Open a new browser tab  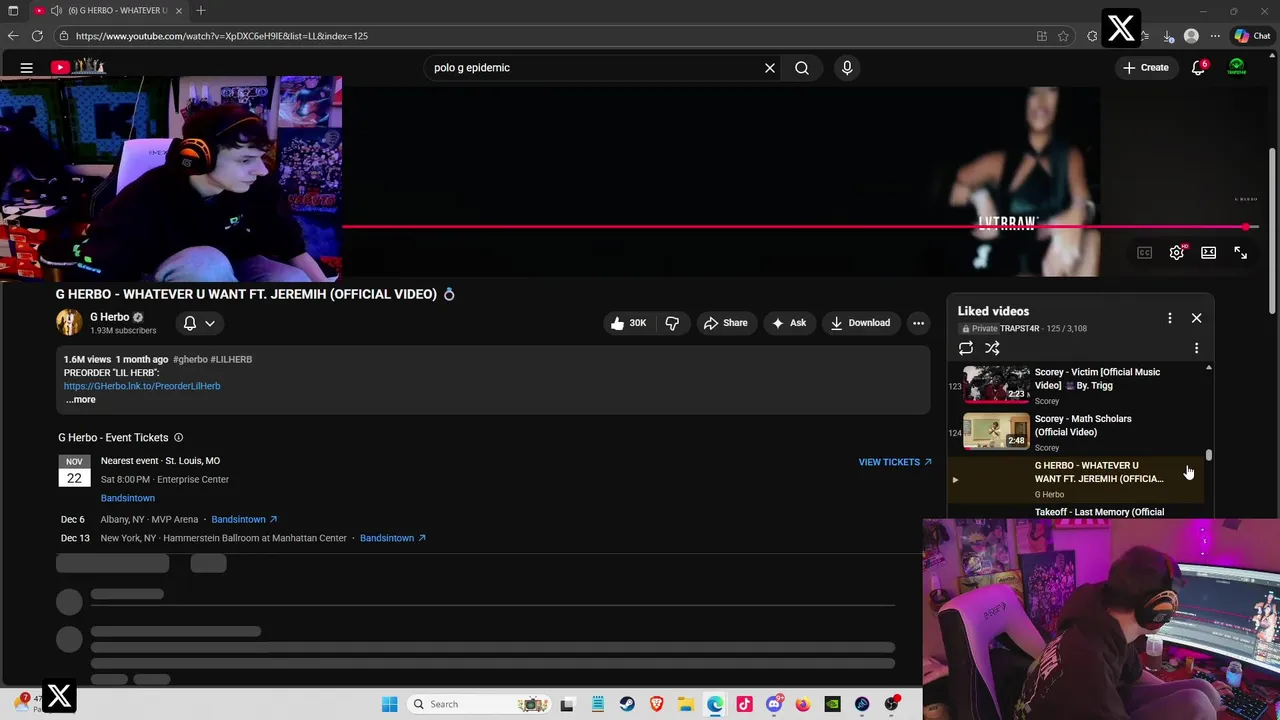point(201,10)
